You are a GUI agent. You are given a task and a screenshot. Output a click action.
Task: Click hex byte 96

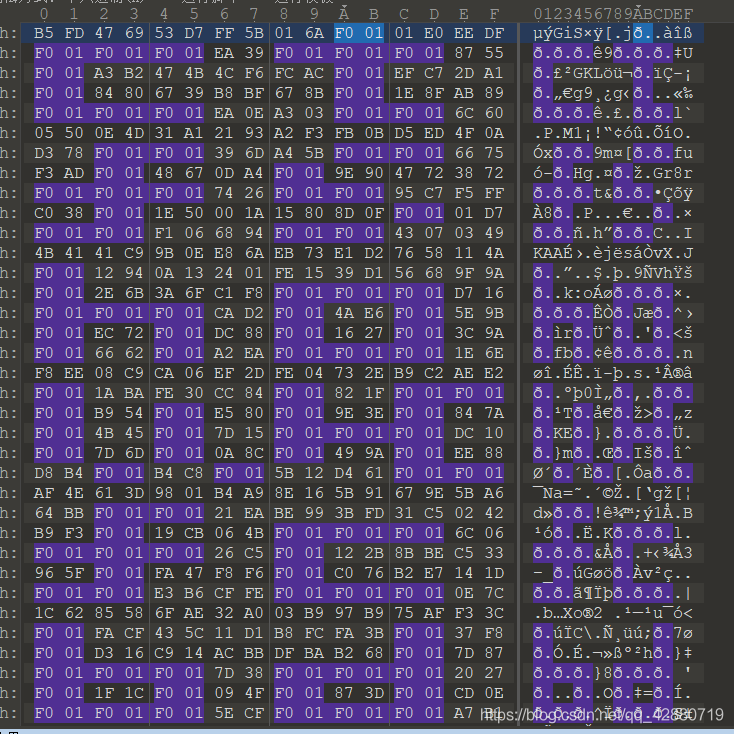coord(44,573)
